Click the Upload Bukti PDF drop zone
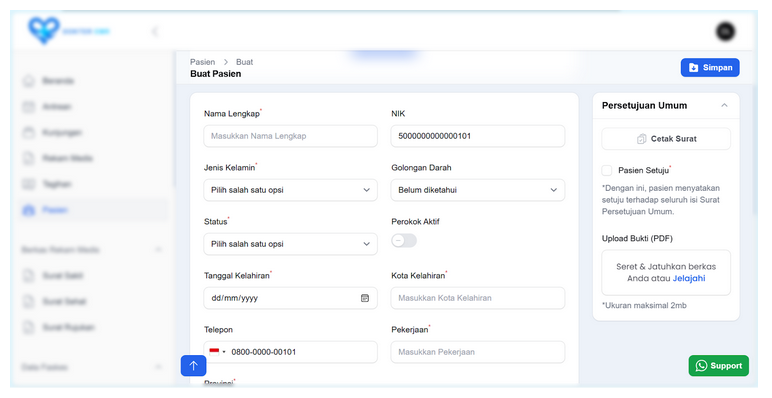Image resolution: width=772 pixels, height=398 pixels. click(666, 272)
